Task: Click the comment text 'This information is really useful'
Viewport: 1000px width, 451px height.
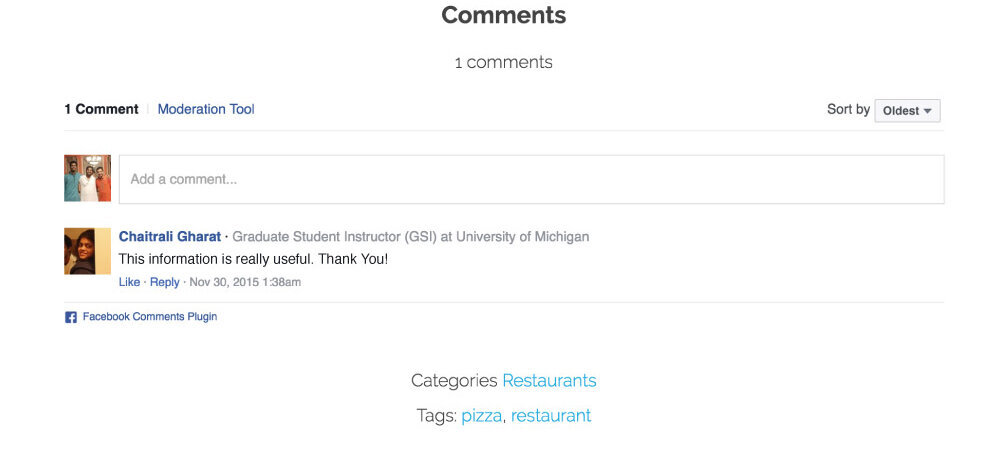Action: click(216, 260)
